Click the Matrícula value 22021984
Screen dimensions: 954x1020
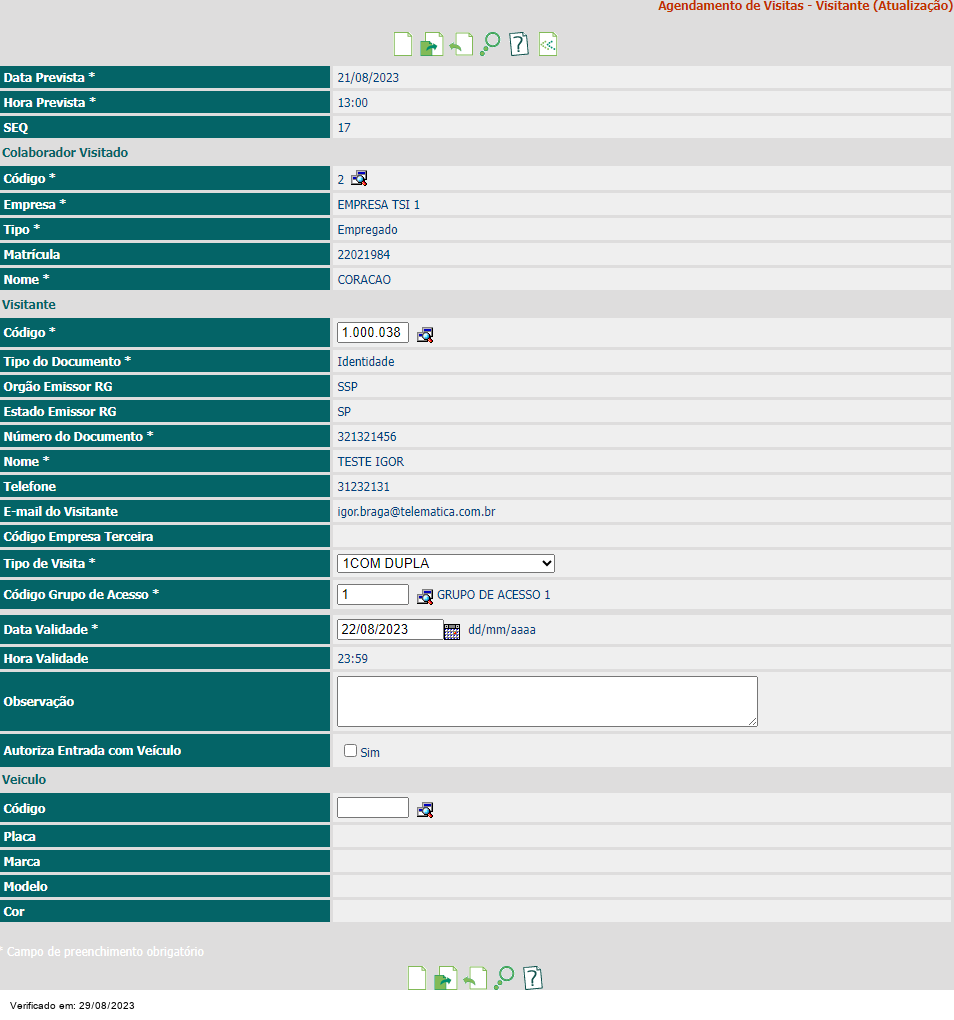pos(364,255)
